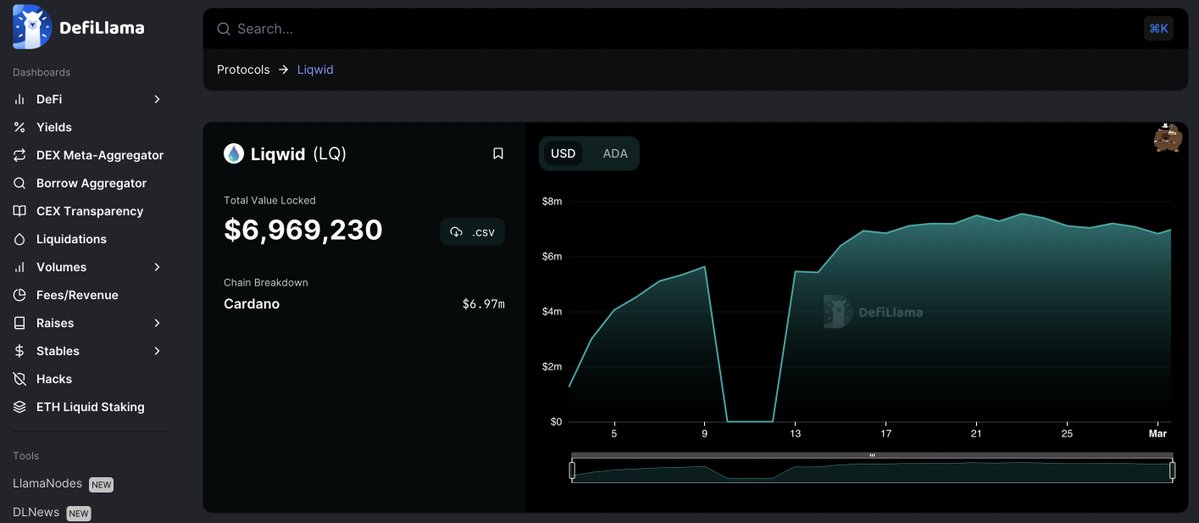Screen dimensions: 1199x523
Task: Click the cloud download icon on .csv
Action: (457, 232)
